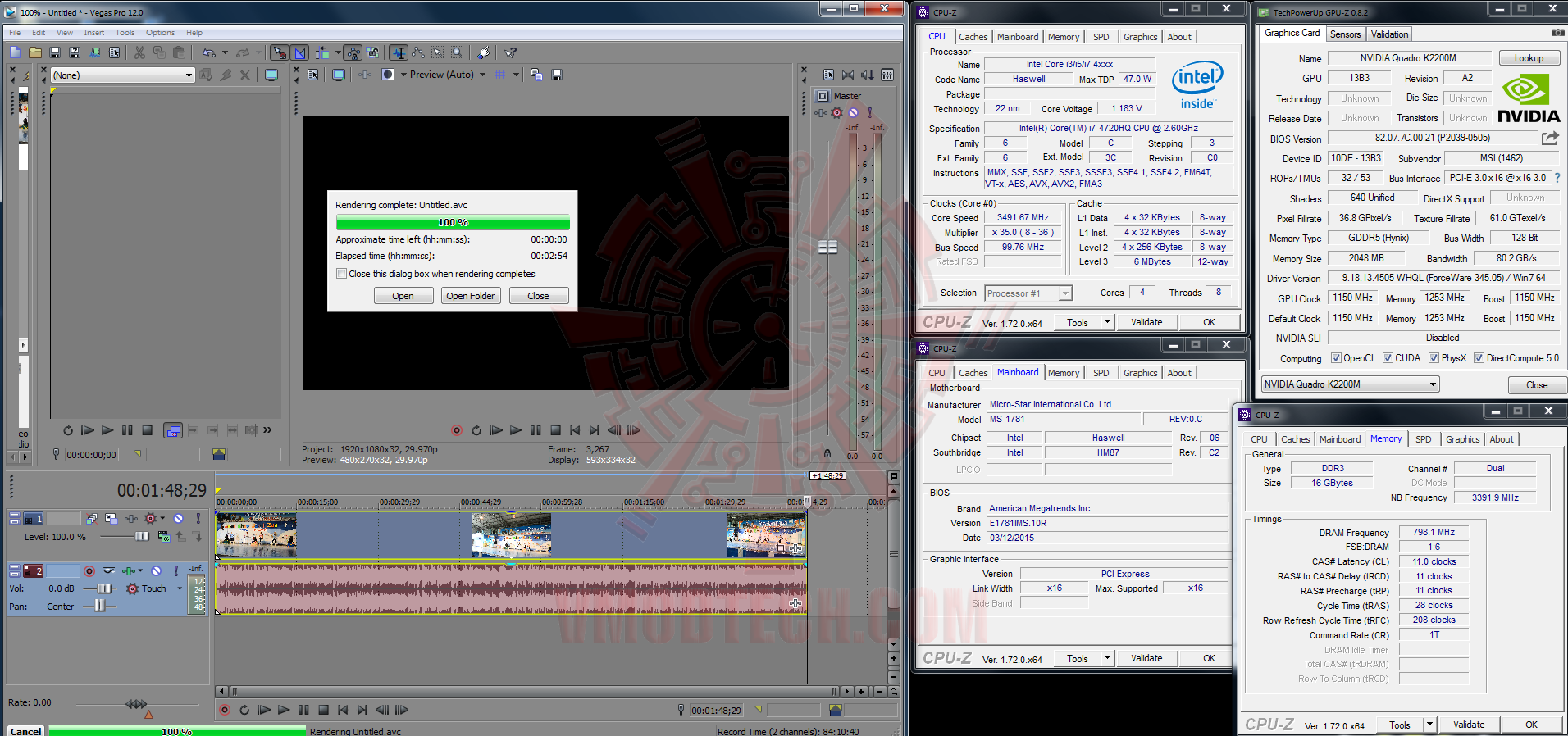Click the Split Screen View icon in preview

388,75
